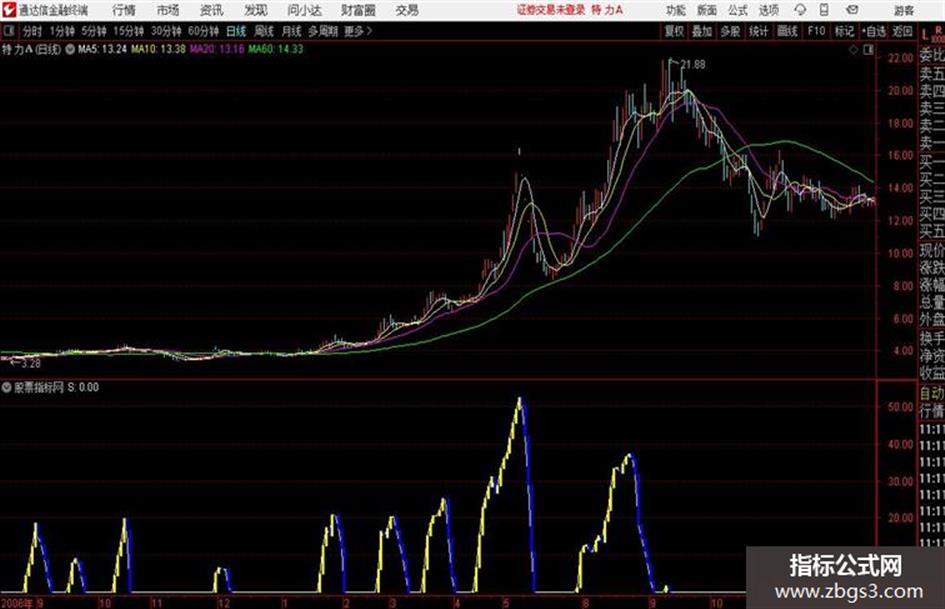Open MA indicator settings round arrow icon
Viewport: 945px width, 609px height.
70,49
